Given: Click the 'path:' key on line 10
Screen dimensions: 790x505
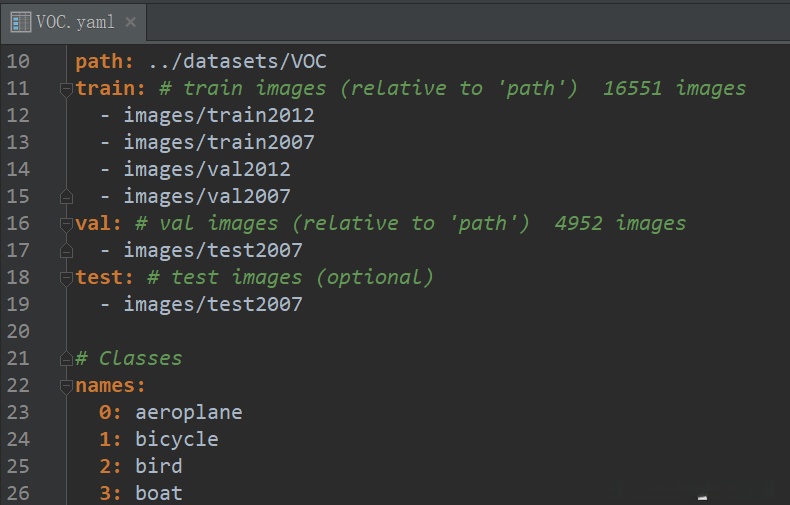Looking at the screenshot, I should (104, 62).
